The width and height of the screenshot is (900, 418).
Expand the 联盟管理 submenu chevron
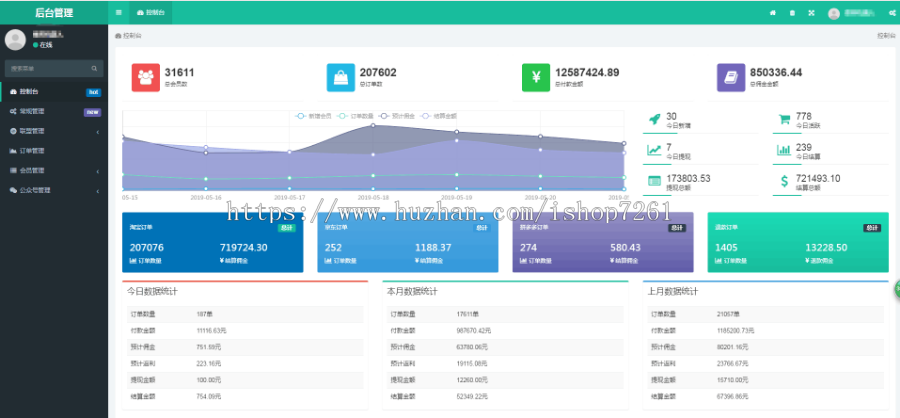coord(98,132)
